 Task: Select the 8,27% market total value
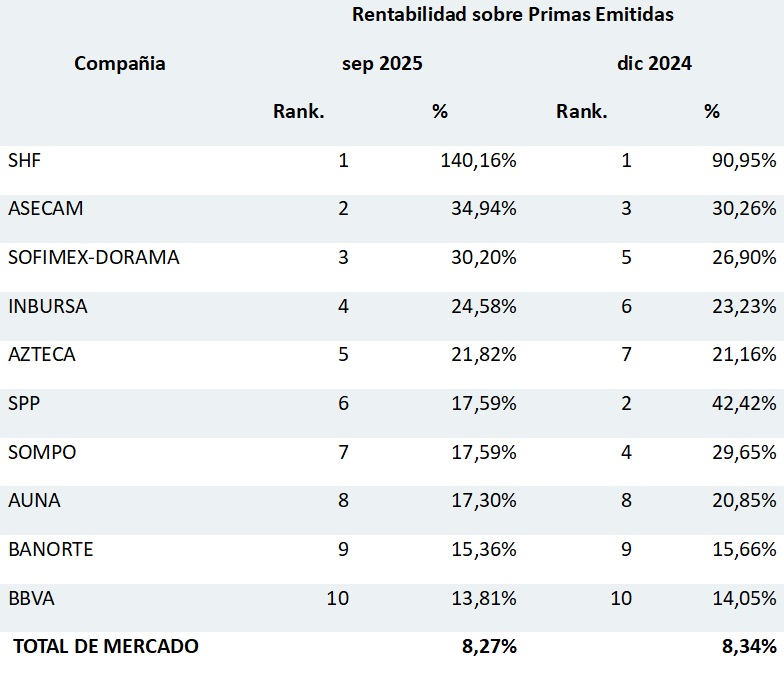[x=489, y=646]
